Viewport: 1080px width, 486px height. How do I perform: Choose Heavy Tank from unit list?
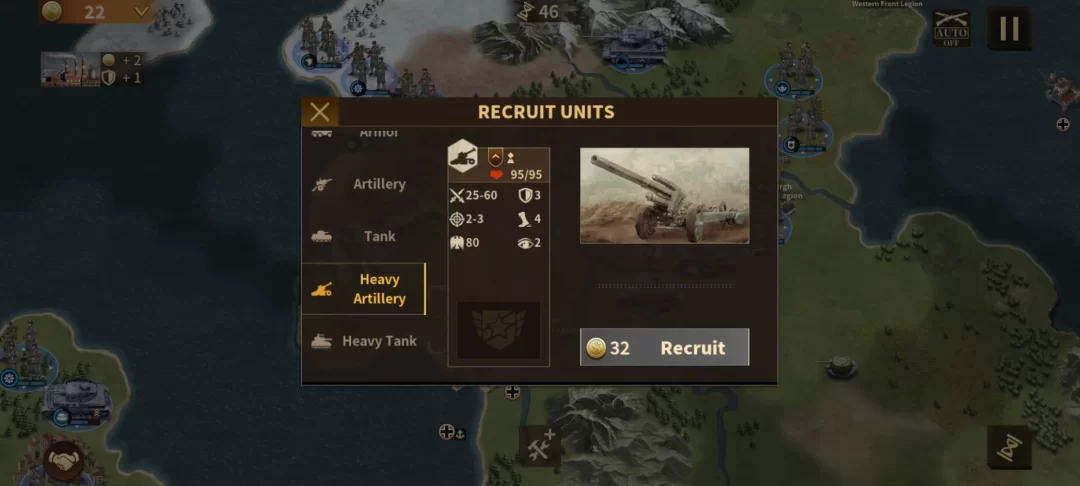pyautogui.click(x=364, y=341)
